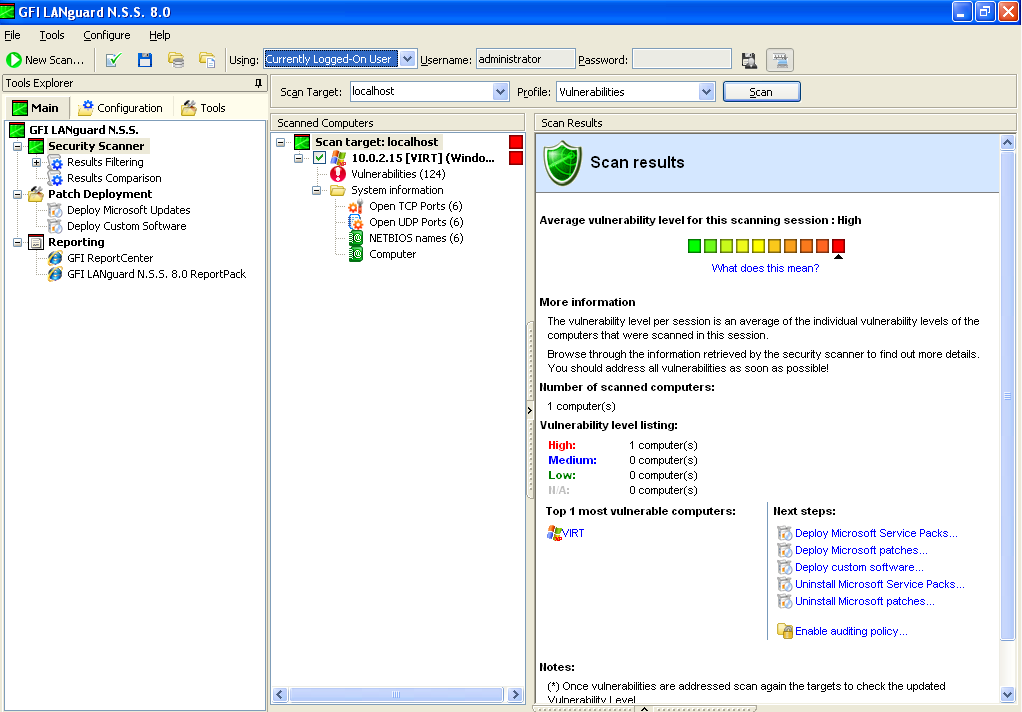Click the Deploy Microsoft Updates icon
The width and height of the screenshot is (1022, 712).
coord(55,210)
